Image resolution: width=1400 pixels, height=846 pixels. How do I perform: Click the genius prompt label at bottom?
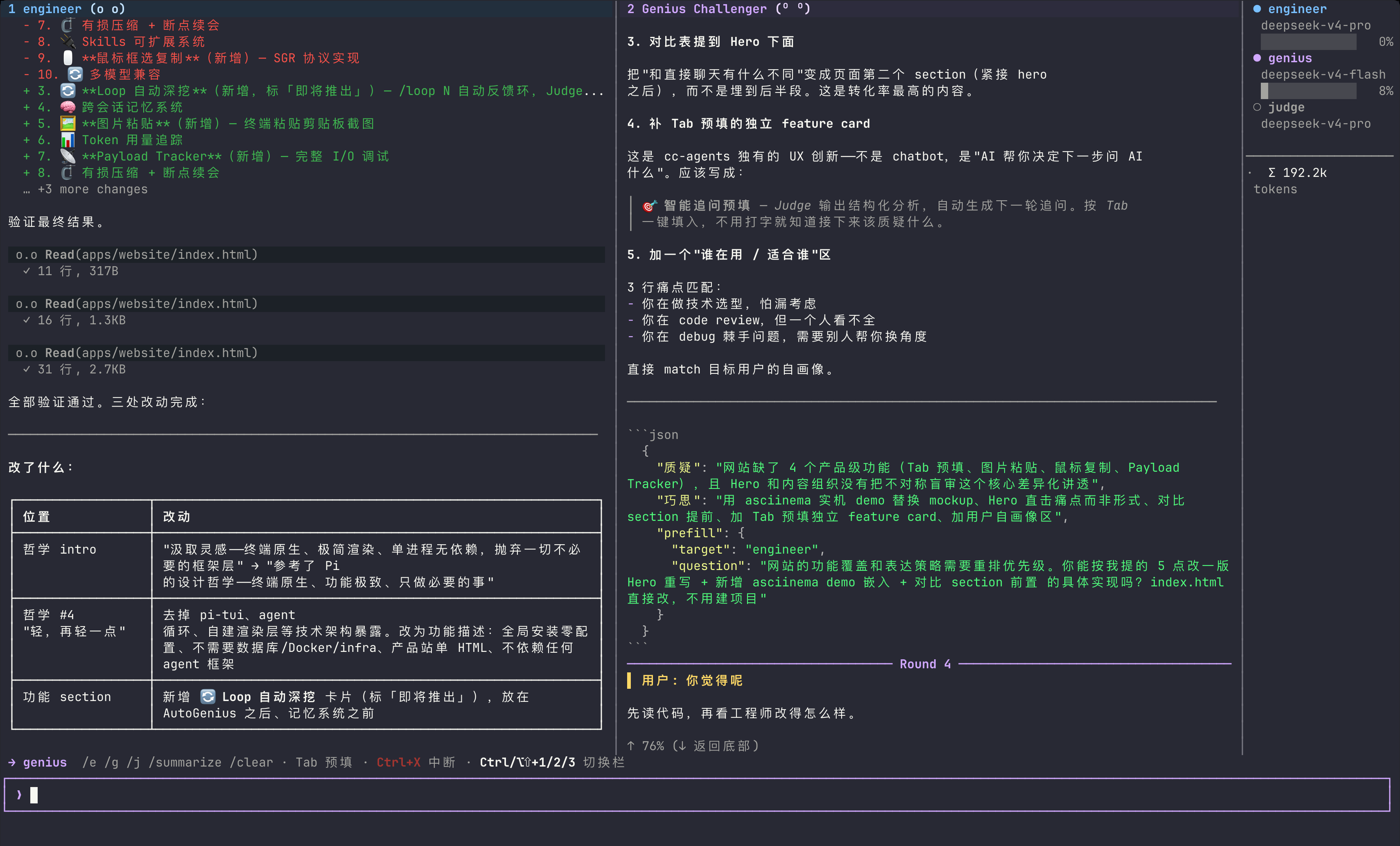pos(45,762)
